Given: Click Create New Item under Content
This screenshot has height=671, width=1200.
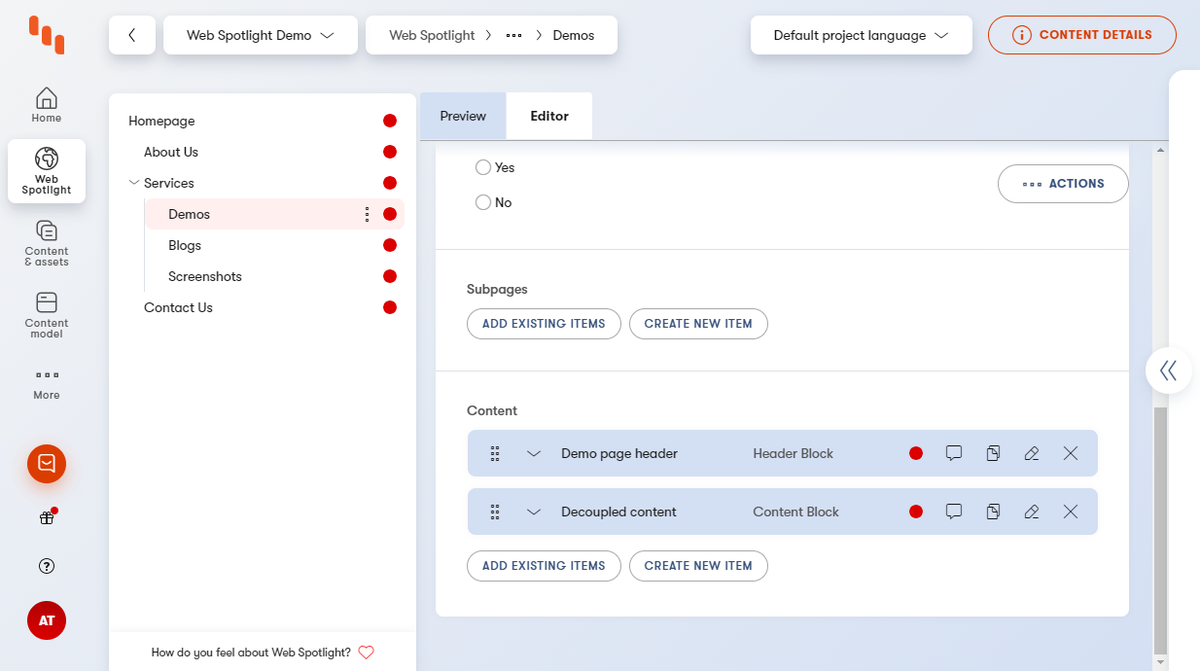Looking at the screenshot, I should coord(698,566).
